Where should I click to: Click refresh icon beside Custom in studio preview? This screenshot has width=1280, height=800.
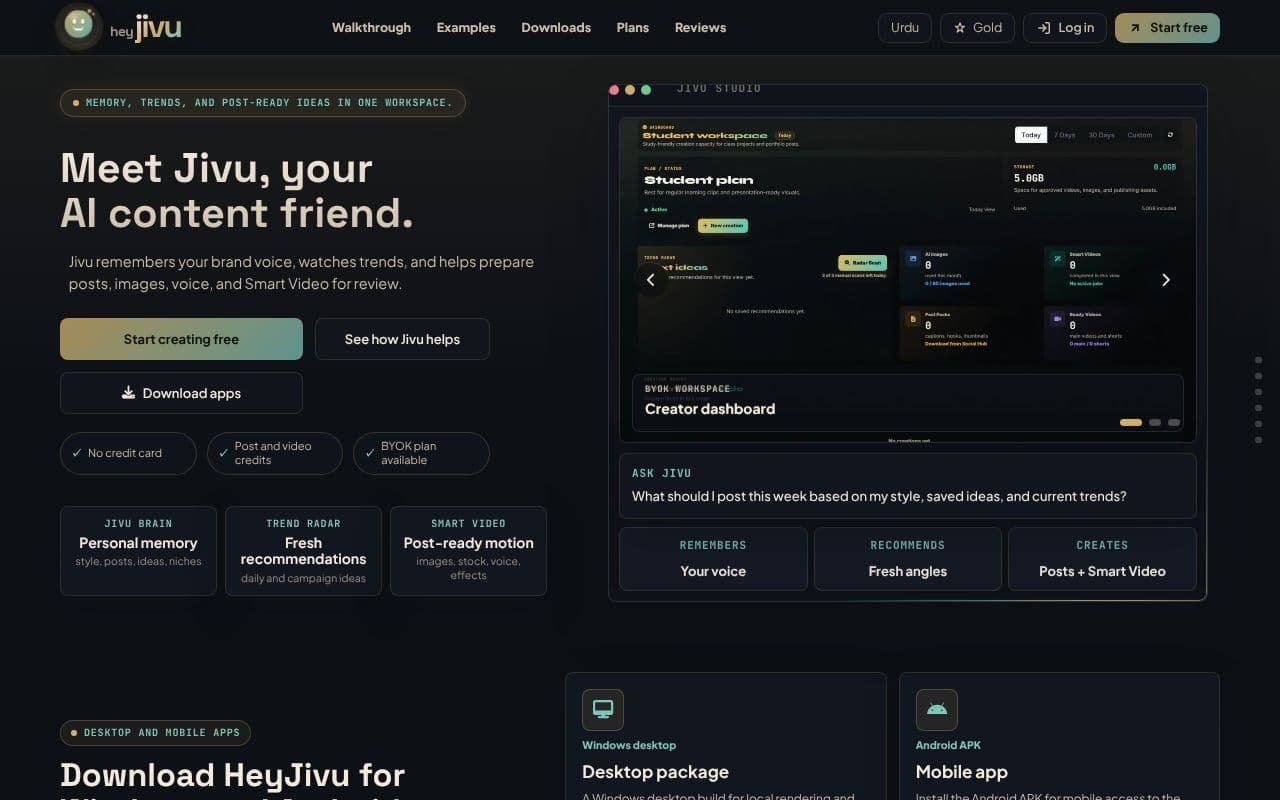click(1170, 135)
